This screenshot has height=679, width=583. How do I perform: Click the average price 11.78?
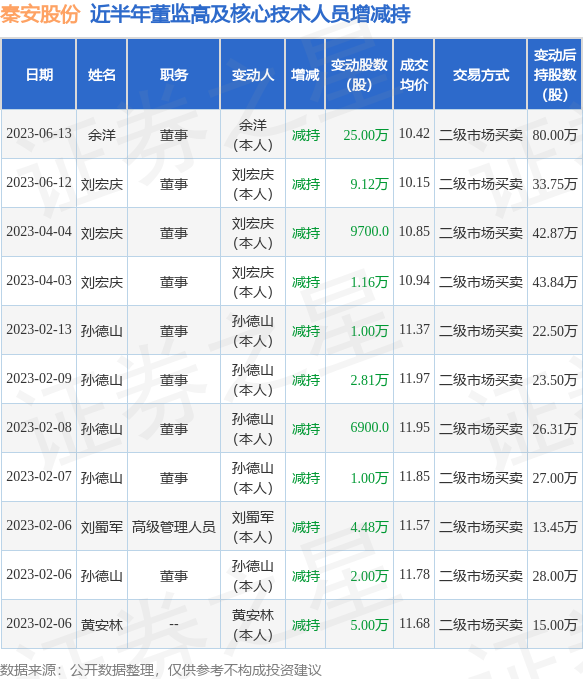414,574
